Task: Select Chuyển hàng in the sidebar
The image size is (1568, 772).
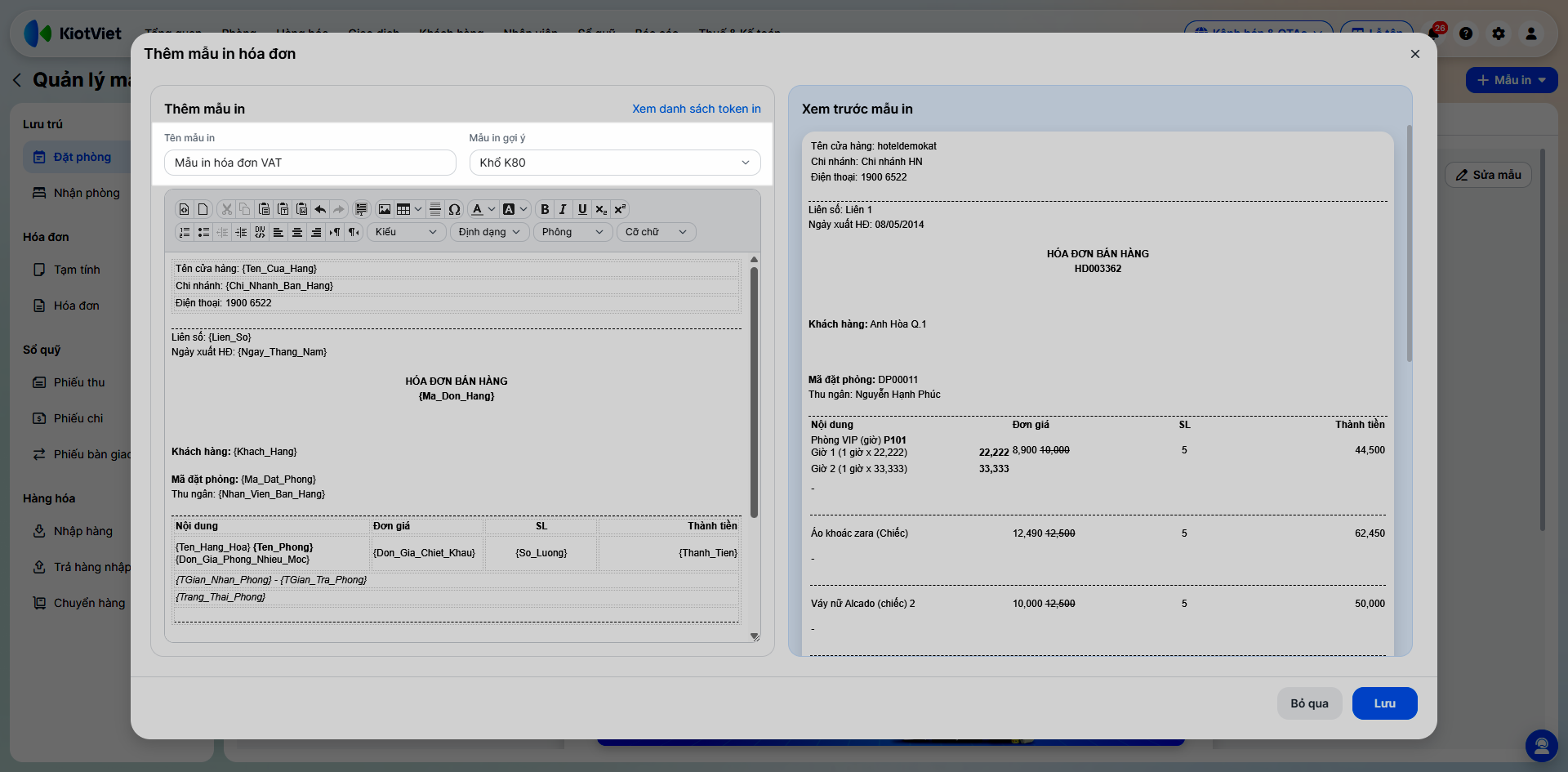Action: [x=78, y=603]
